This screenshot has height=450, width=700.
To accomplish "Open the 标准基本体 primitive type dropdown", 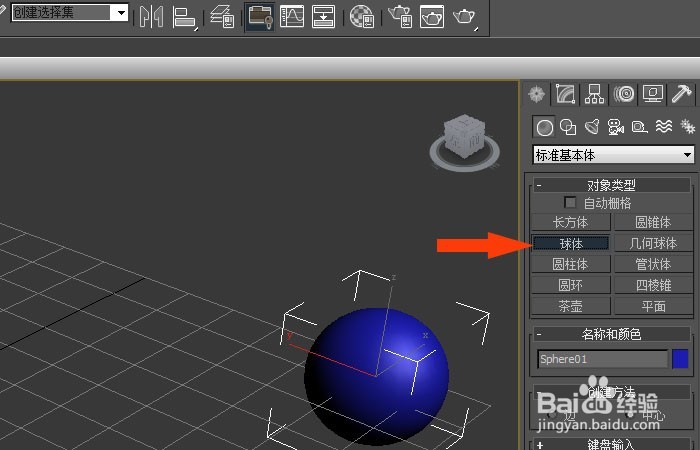I will (613, 155).
